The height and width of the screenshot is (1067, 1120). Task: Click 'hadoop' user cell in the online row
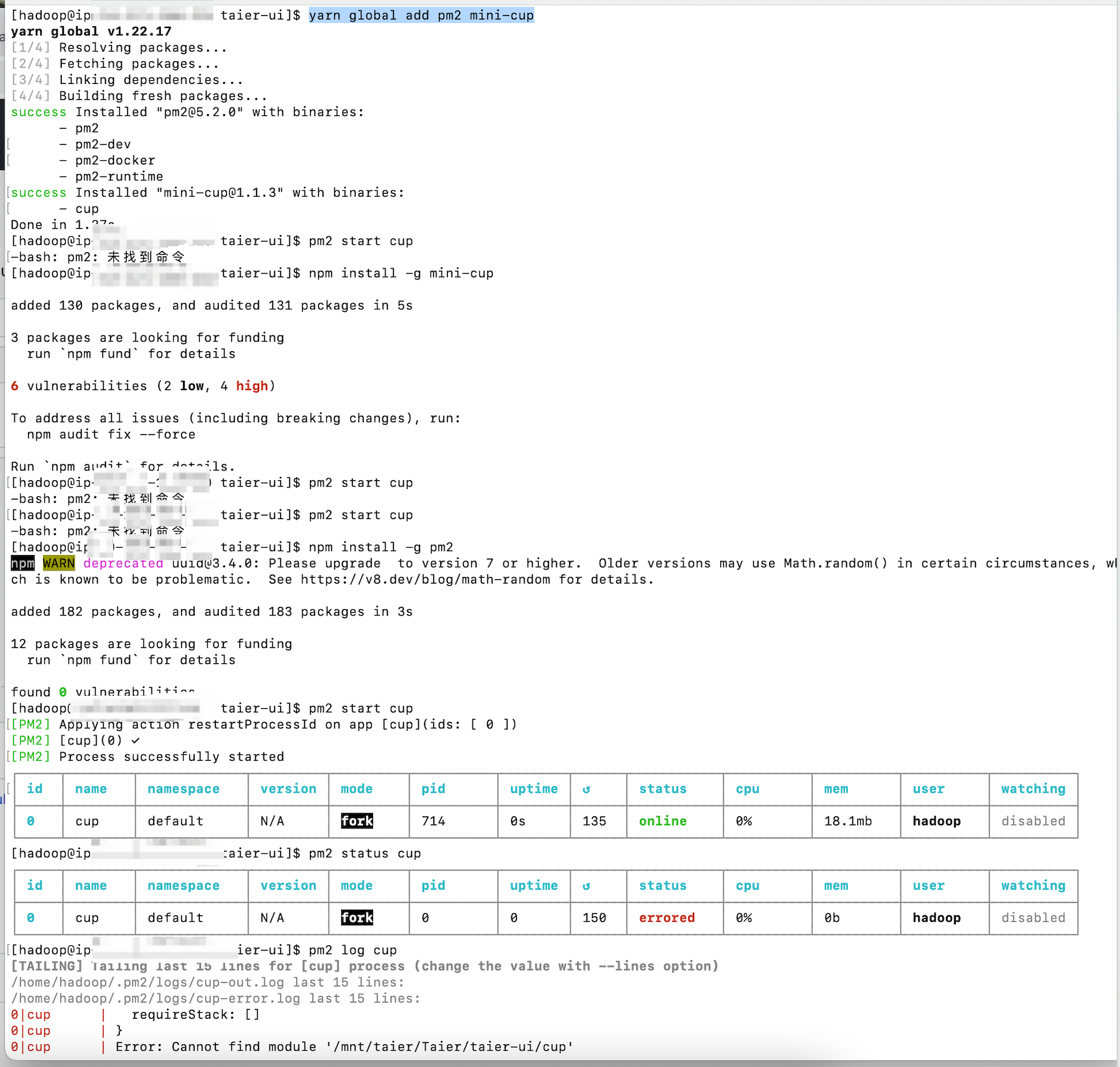(x=936, y=821)
